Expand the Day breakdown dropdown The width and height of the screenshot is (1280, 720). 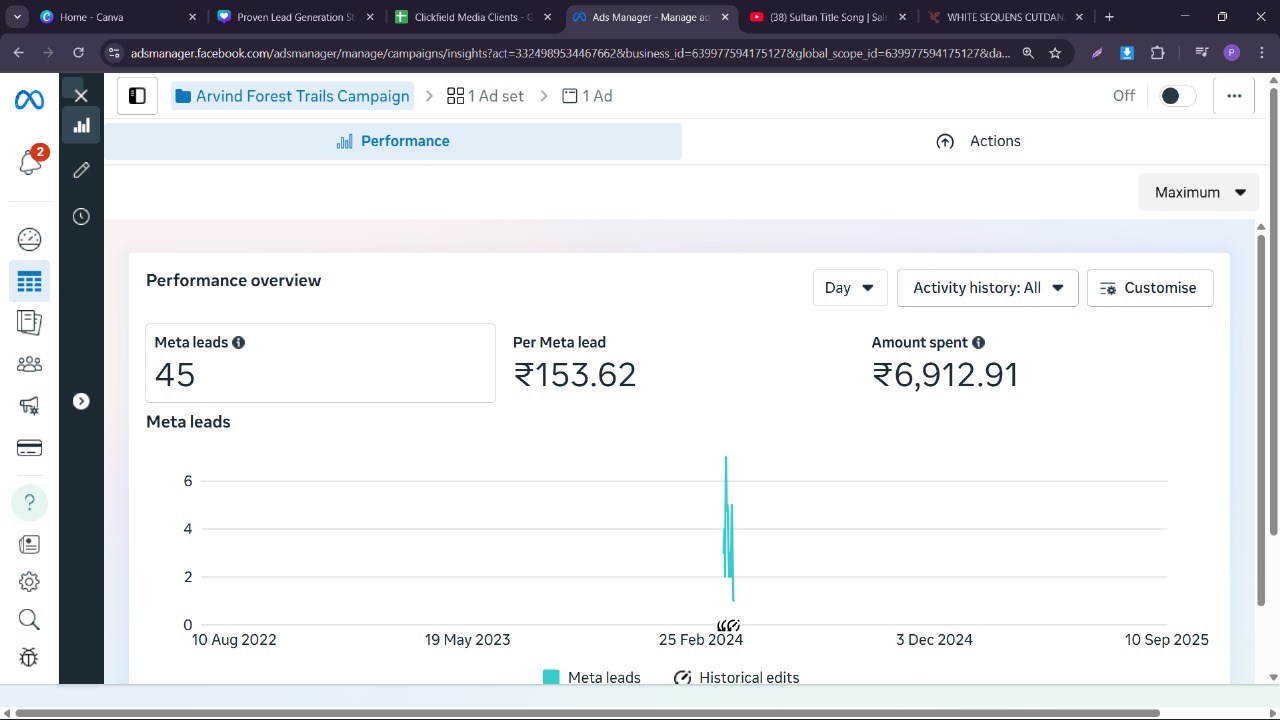click(849, 288)
